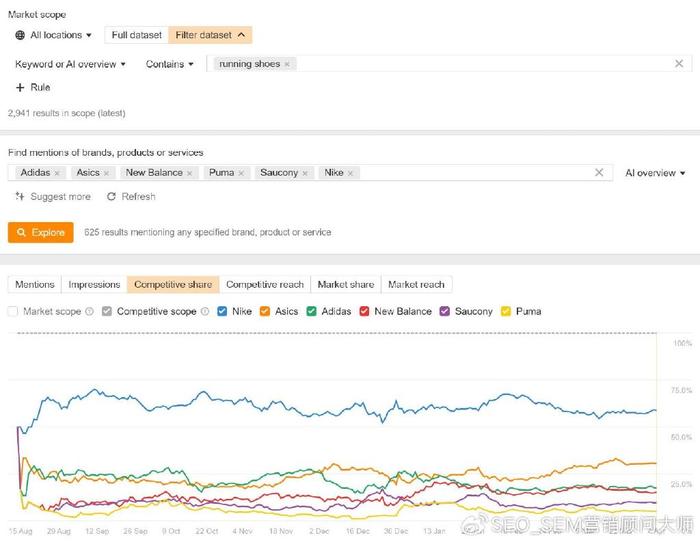Select the Competitive share tab
The image size is (700, 542).
click(173, 284)
